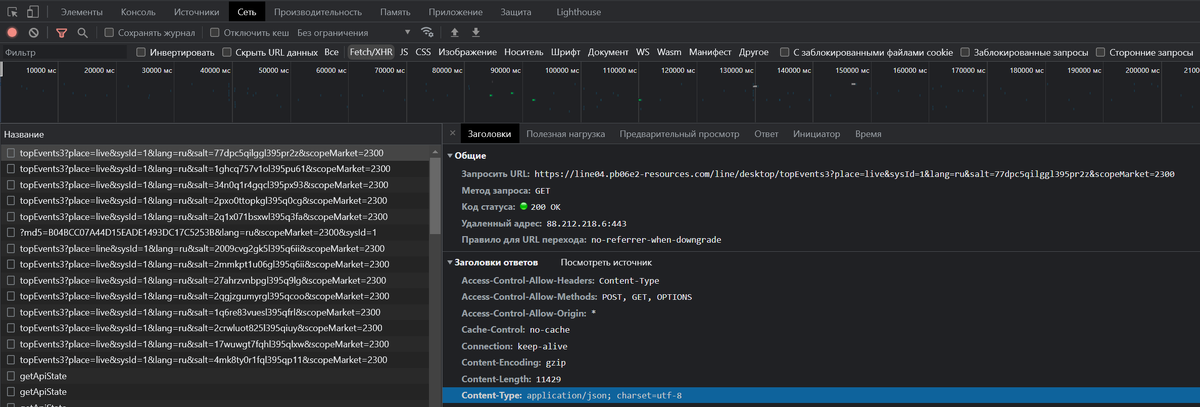Select the 'Заголовки' details tab
Viewport: 1200px width, 407px height.
click(x=490, y=133)
